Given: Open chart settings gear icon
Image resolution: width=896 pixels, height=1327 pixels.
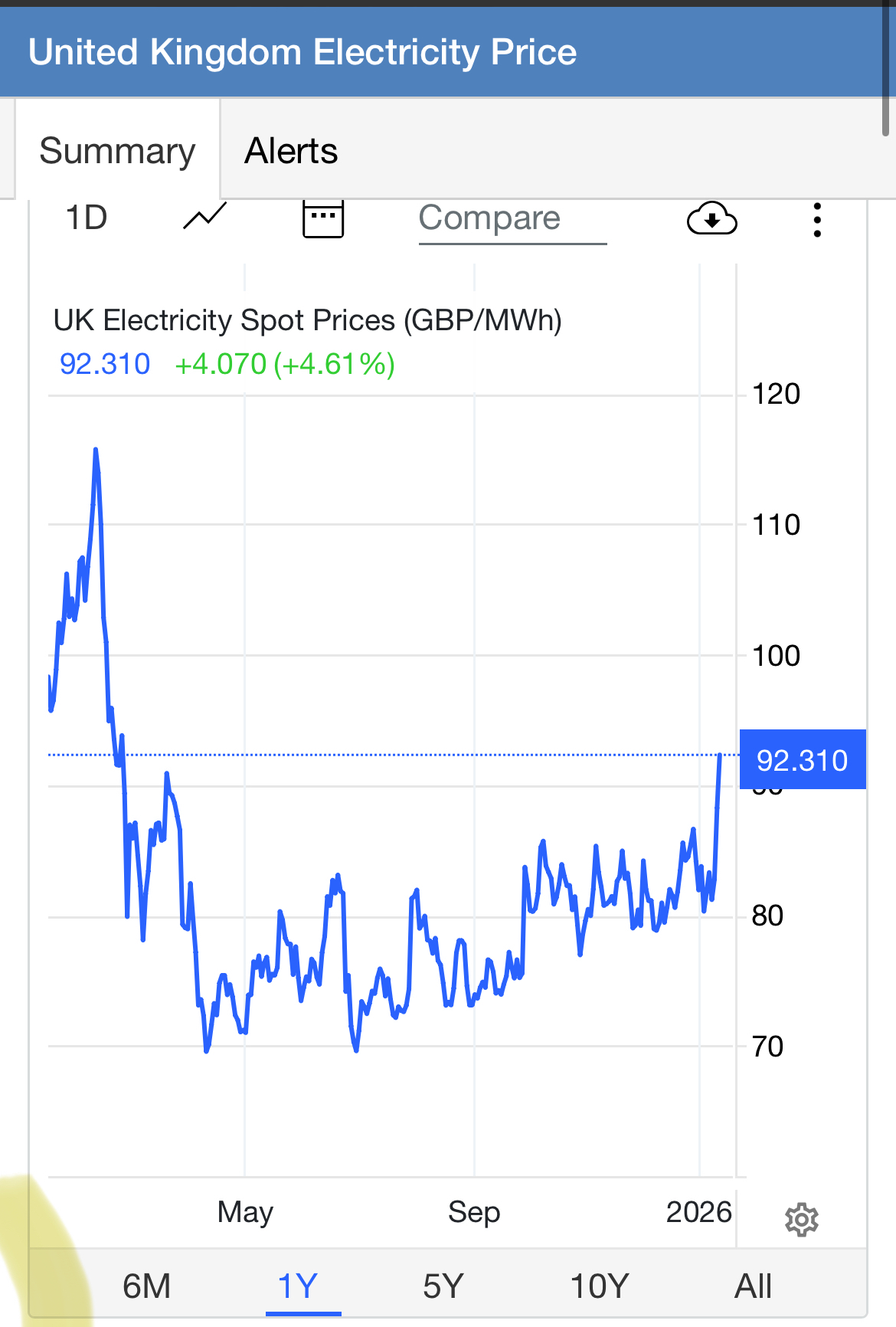Looking at the screenshot, I should pyautogui.click(x=801, y=1219).
